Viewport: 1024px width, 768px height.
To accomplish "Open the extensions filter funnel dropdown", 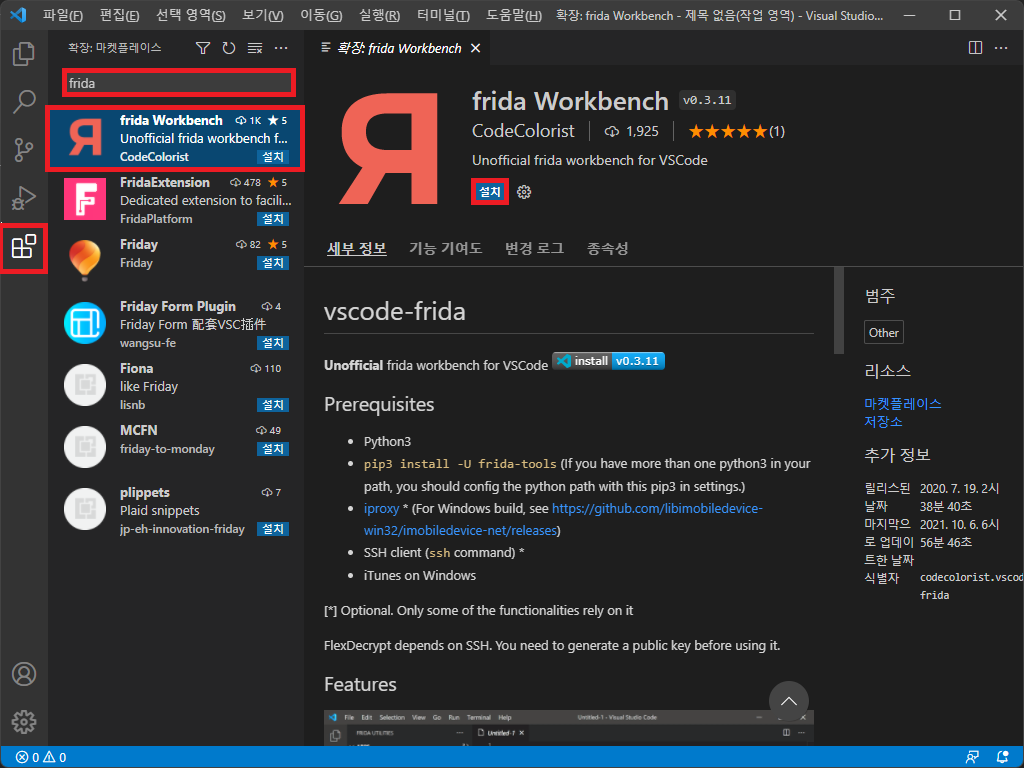I will tap(203, 47).
